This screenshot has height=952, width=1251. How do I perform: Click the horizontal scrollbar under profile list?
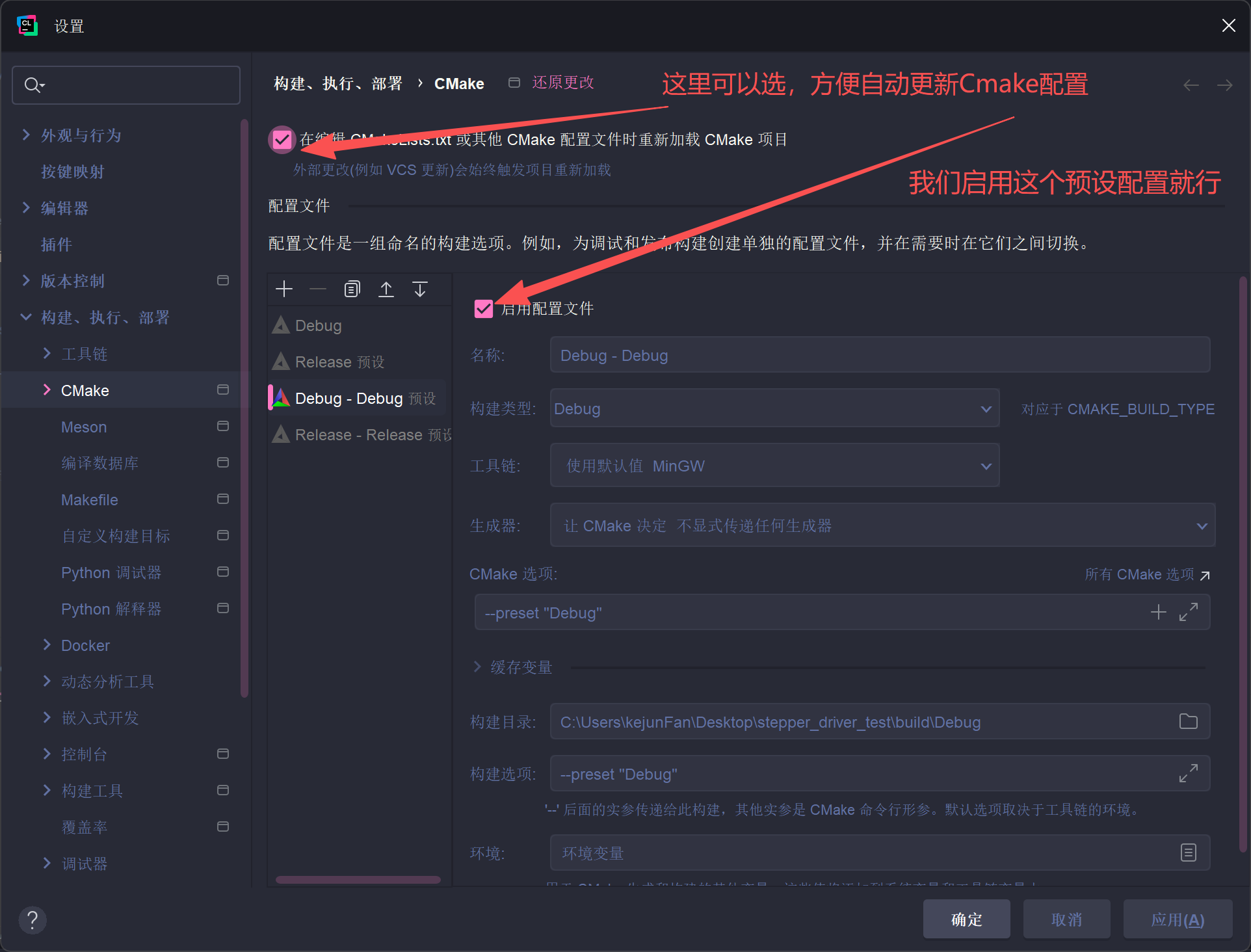point(358,880)
